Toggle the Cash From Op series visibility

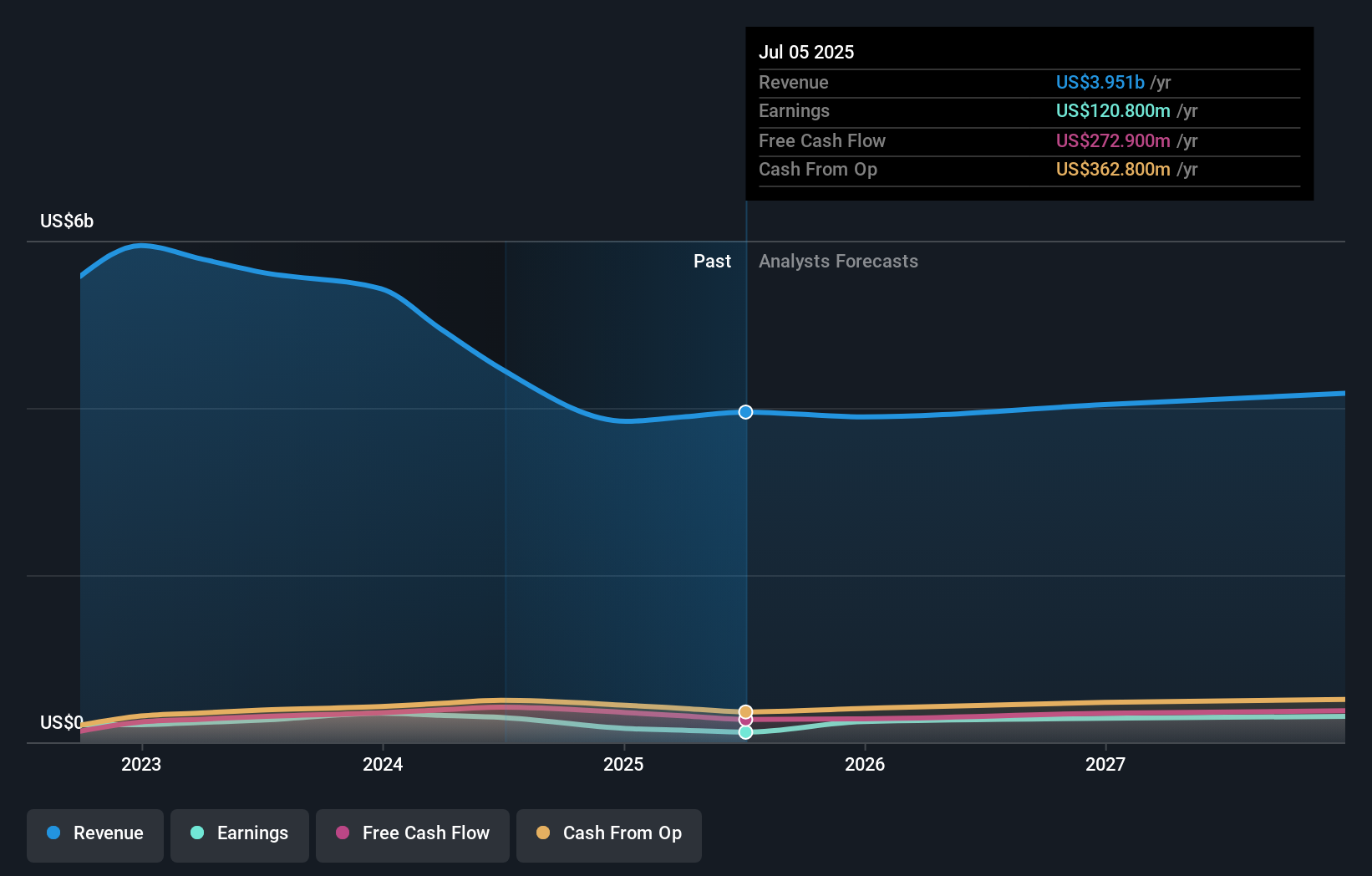coord(609,833)
